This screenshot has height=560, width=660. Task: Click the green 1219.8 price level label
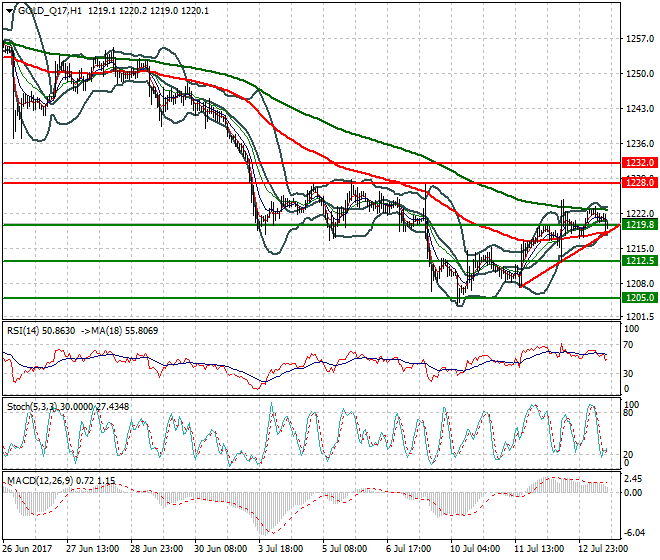point(639,224)
